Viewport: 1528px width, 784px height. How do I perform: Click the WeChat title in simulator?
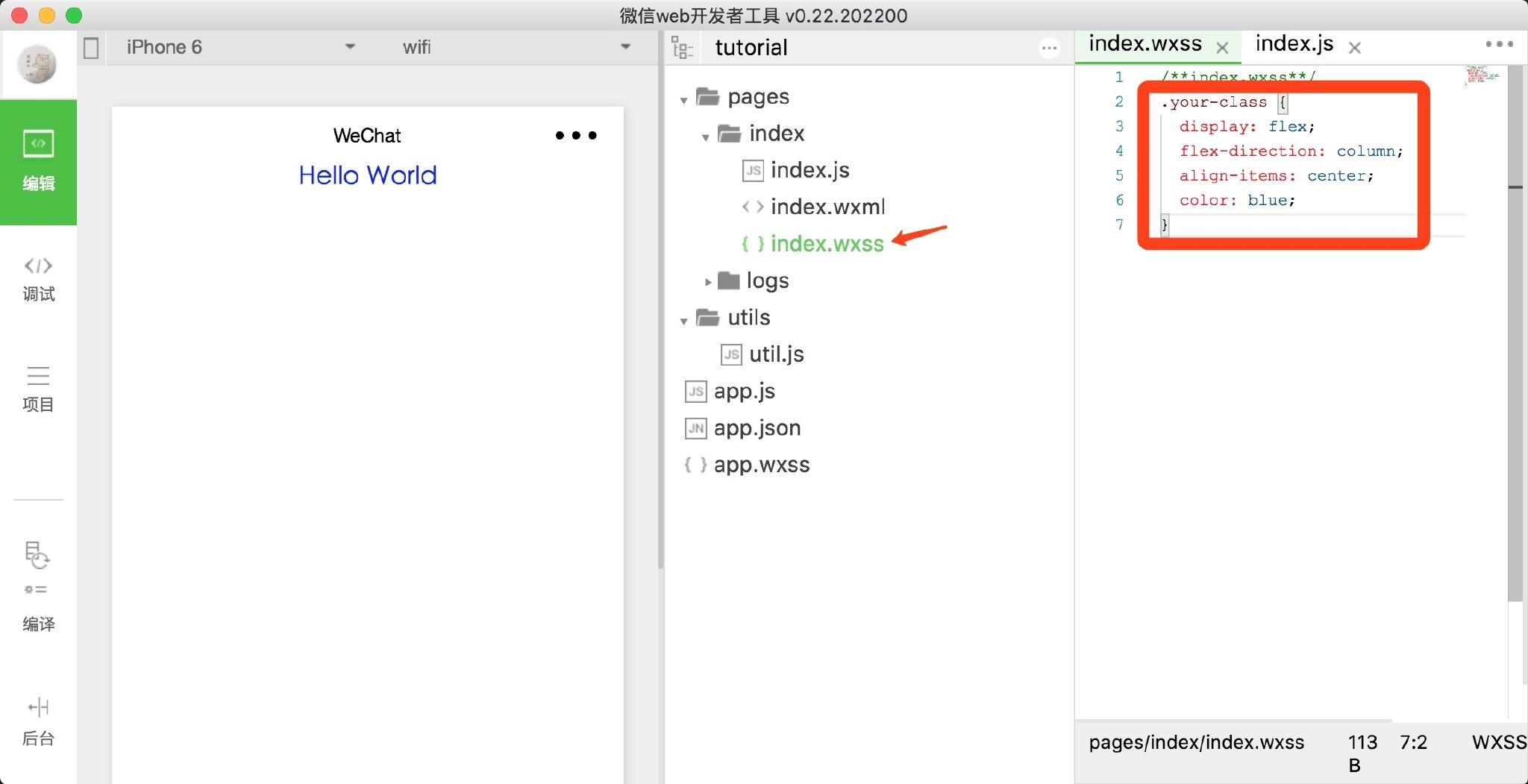(x=367, y=136)
